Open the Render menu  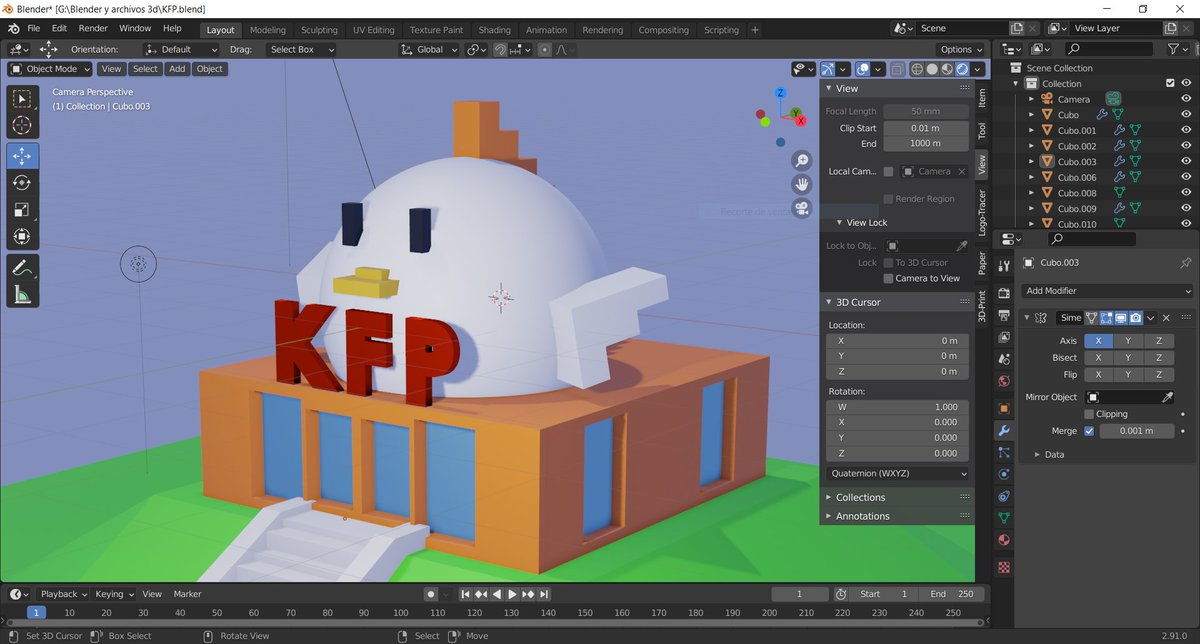coord(93,28)
